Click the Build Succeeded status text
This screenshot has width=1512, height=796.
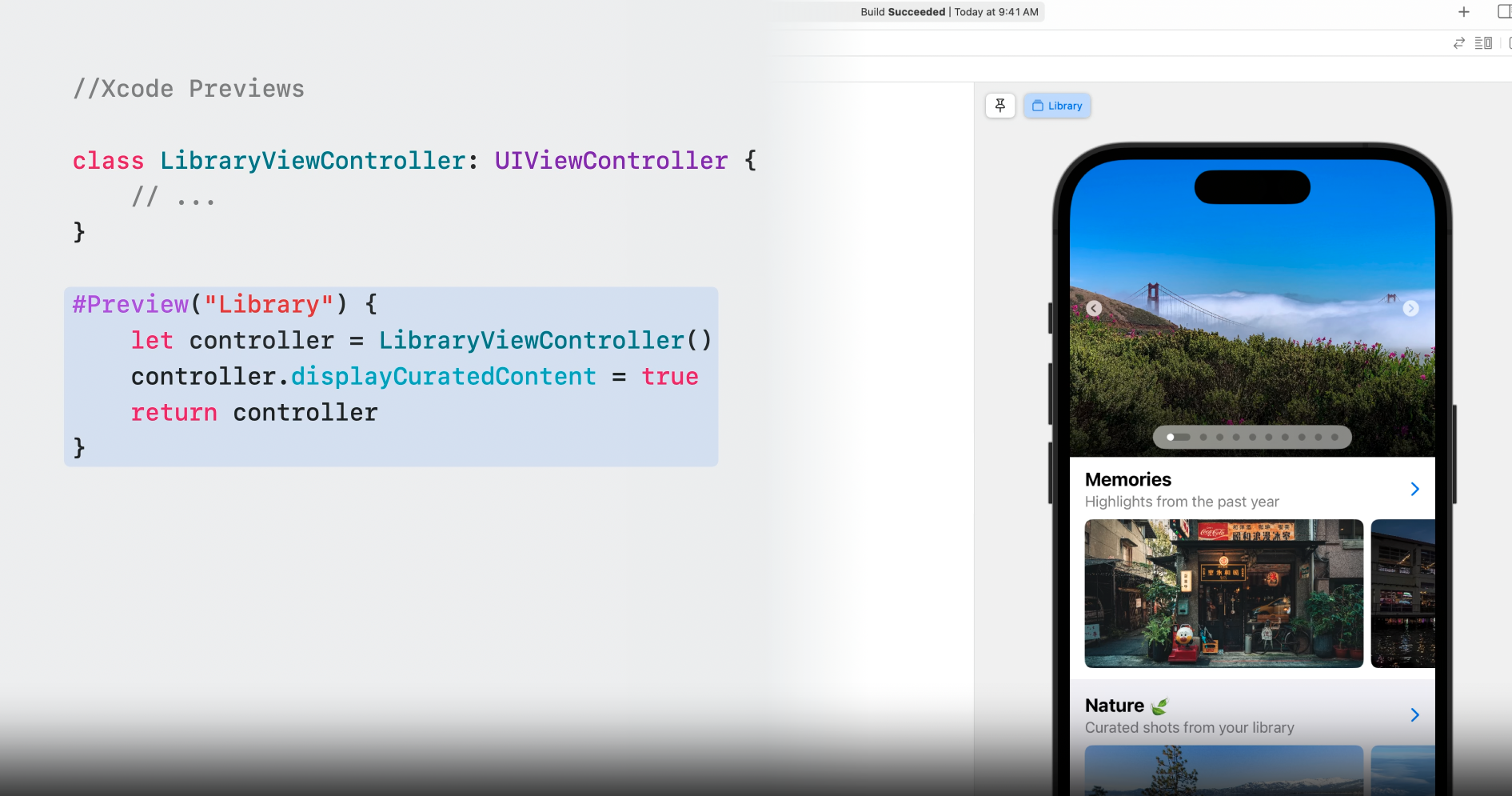click(x=903, y=12)
